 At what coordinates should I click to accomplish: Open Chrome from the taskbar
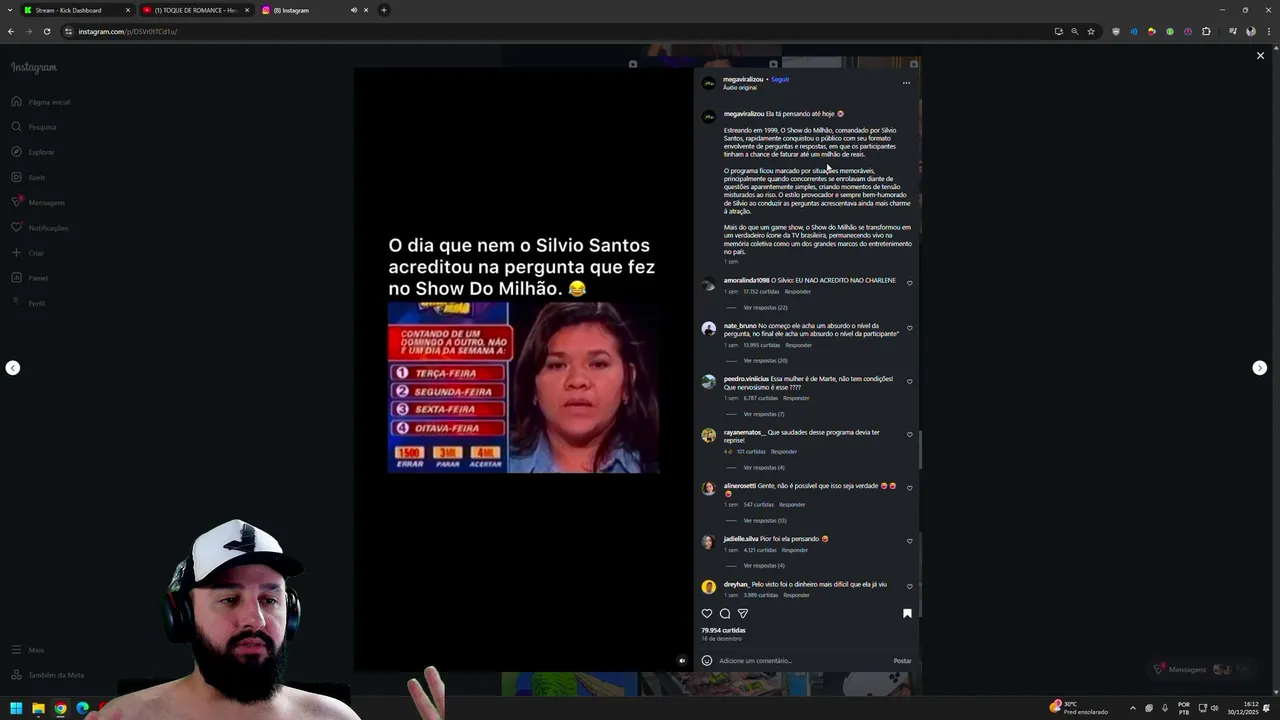point(60,708)
